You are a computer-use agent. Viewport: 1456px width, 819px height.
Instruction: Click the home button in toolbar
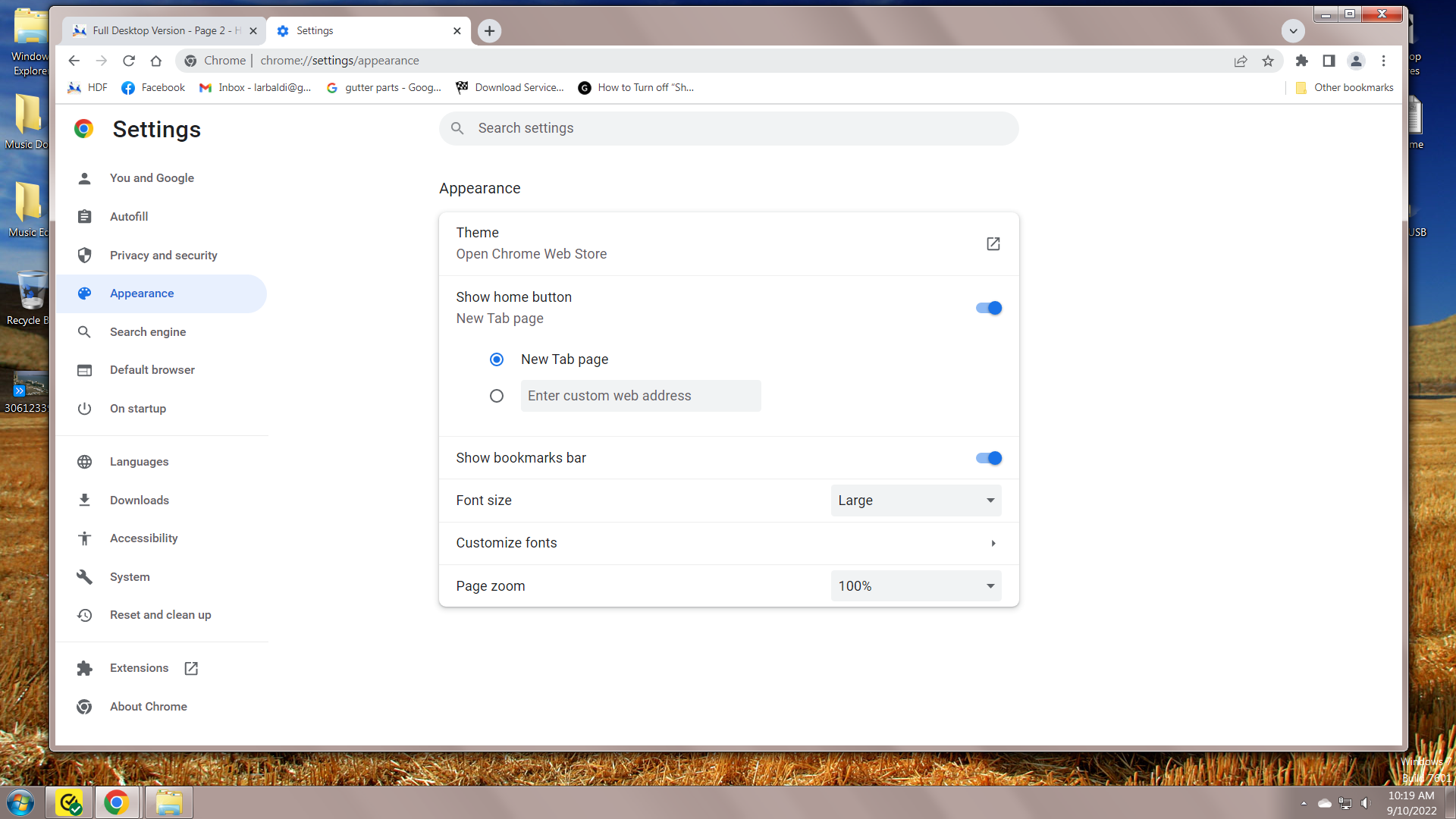(x=156, y=61)
